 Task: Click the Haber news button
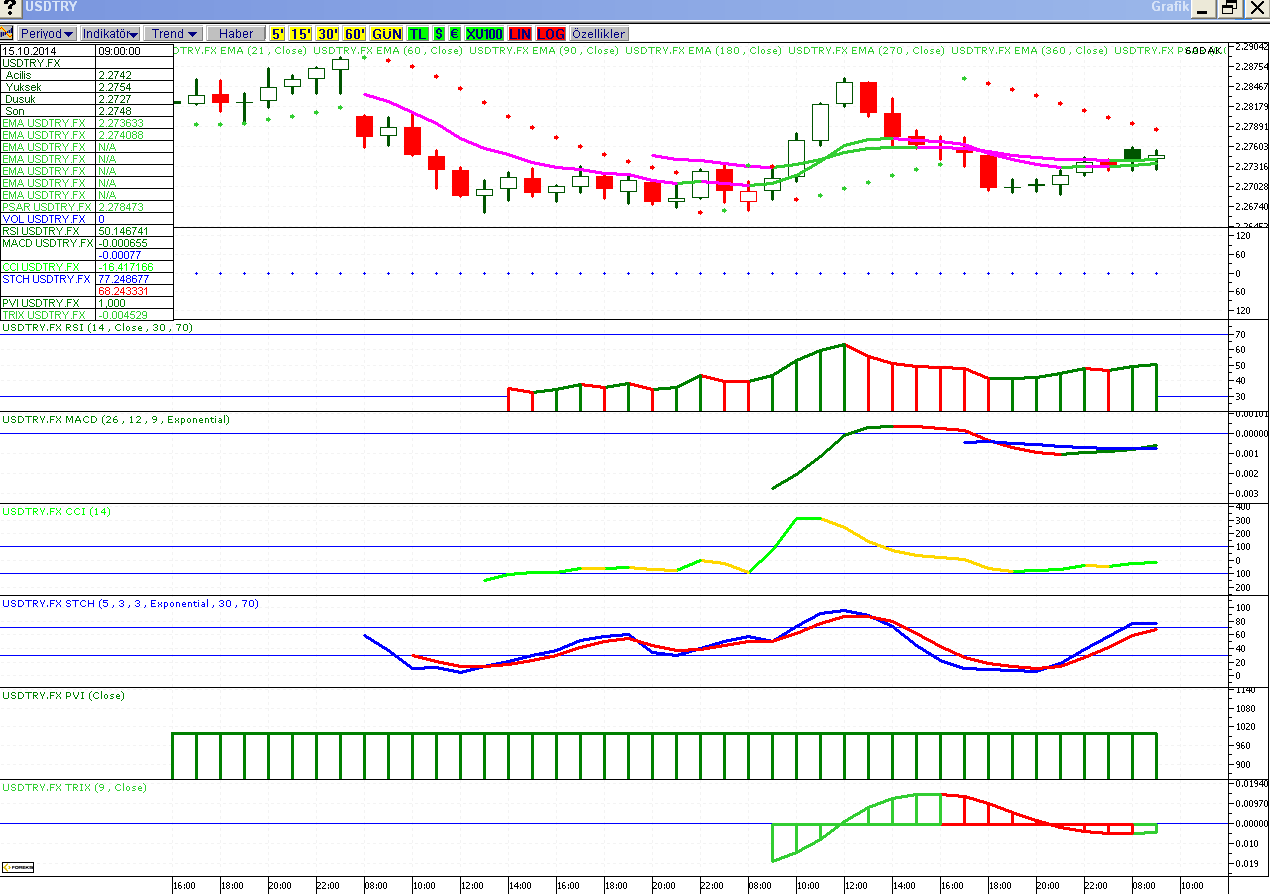(236, 34)
